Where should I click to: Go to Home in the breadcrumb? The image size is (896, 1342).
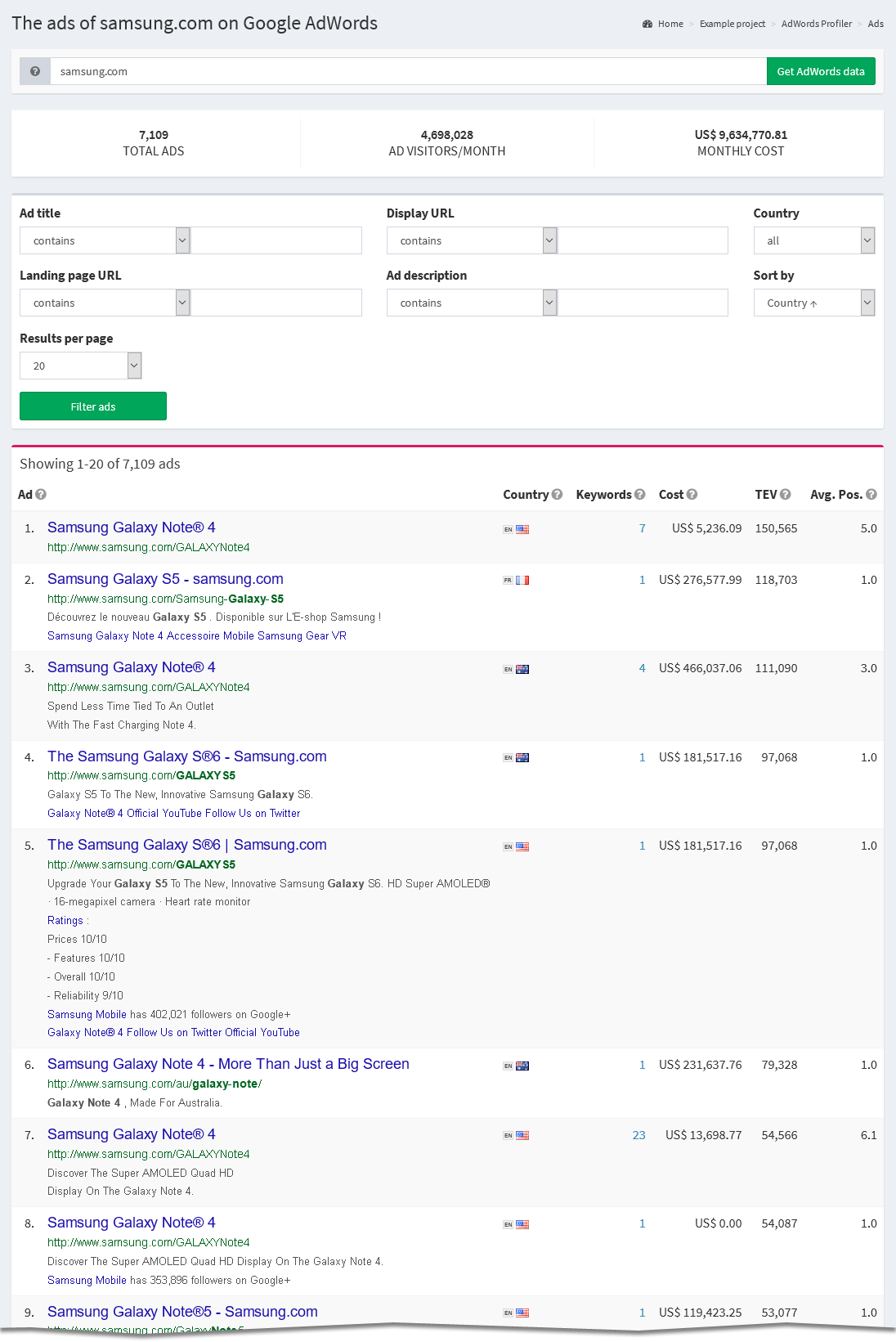pyautogui.click(x=670, y=24)
